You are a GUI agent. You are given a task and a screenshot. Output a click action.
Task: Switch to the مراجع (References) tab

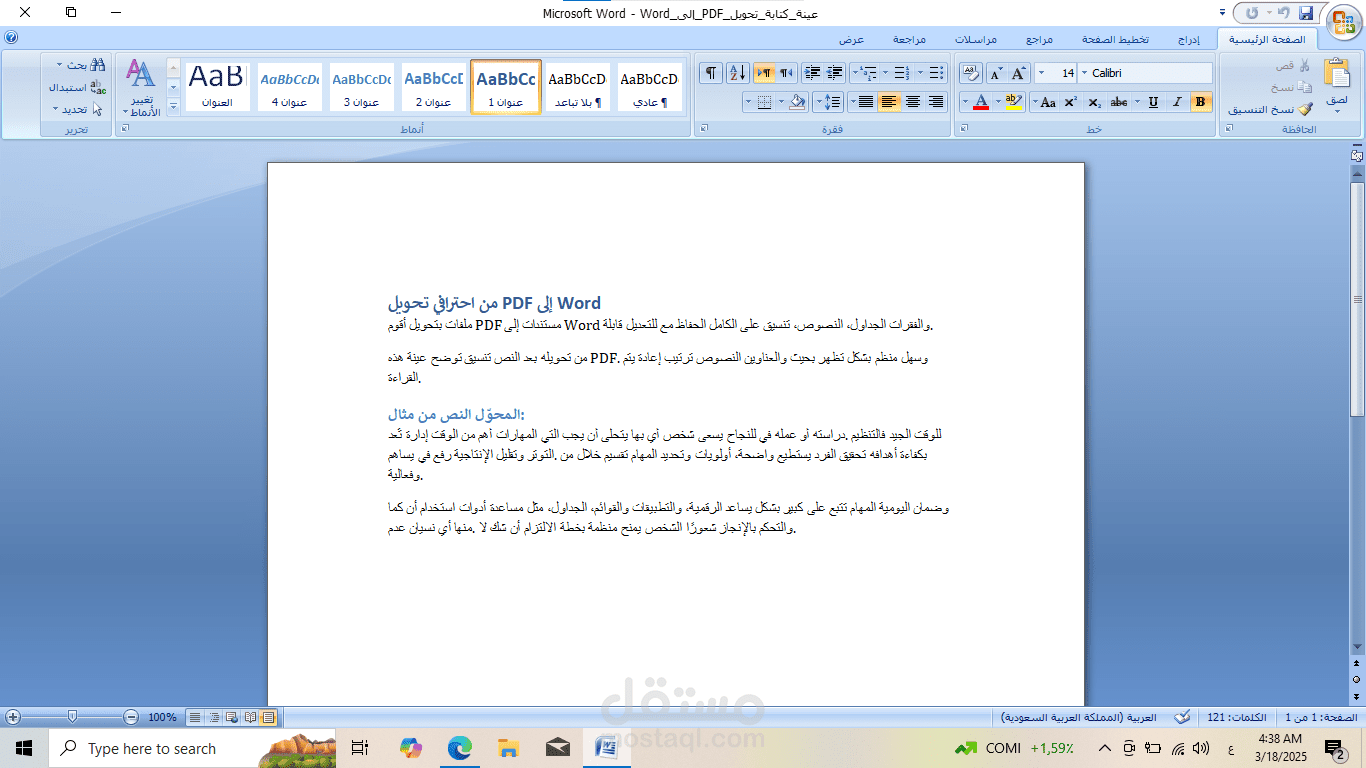coord(1039,40)
